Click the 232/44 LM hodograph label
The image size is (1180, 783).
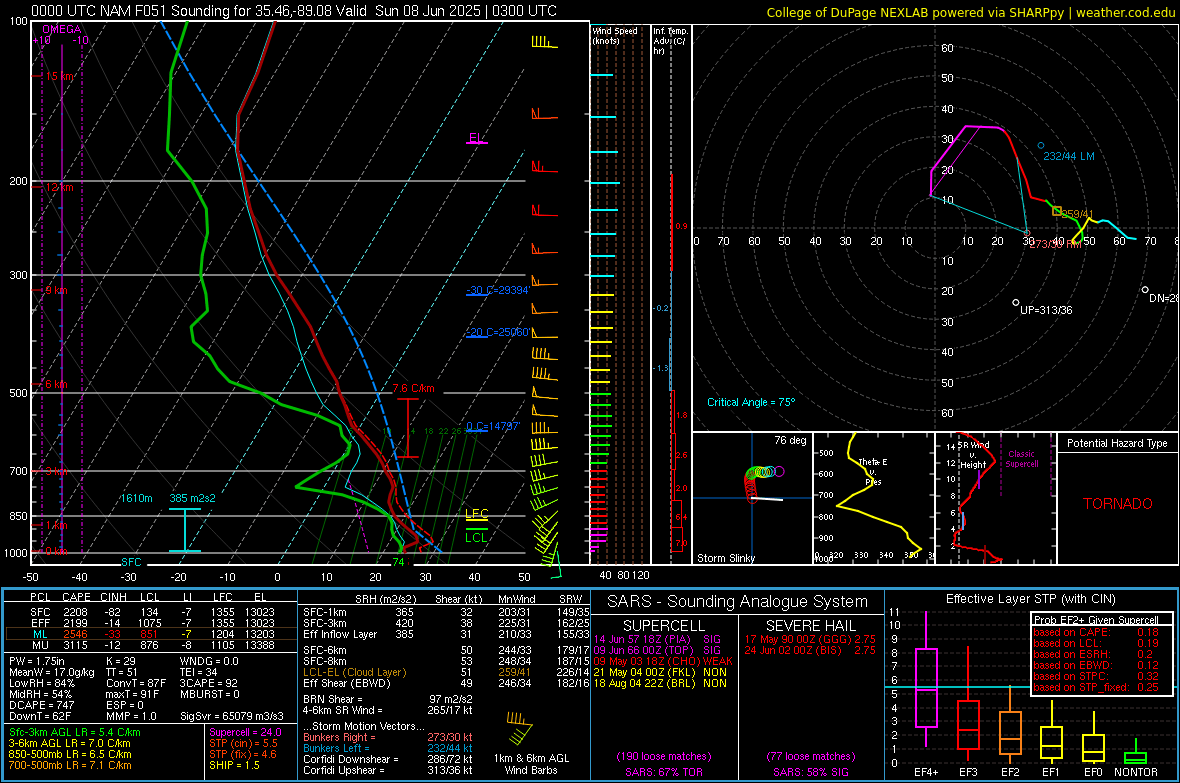click(1069, 157)
